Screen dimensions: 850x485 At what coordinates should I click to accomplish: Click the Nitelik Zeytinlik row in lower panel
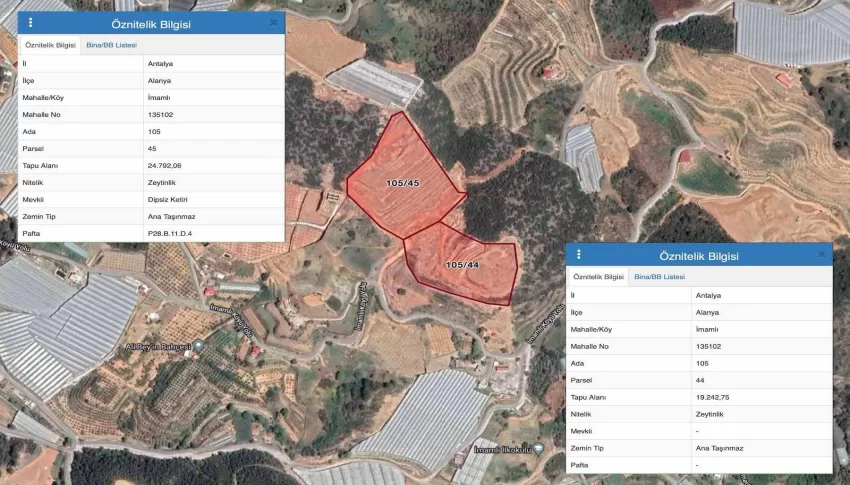(x=699, y=414)
